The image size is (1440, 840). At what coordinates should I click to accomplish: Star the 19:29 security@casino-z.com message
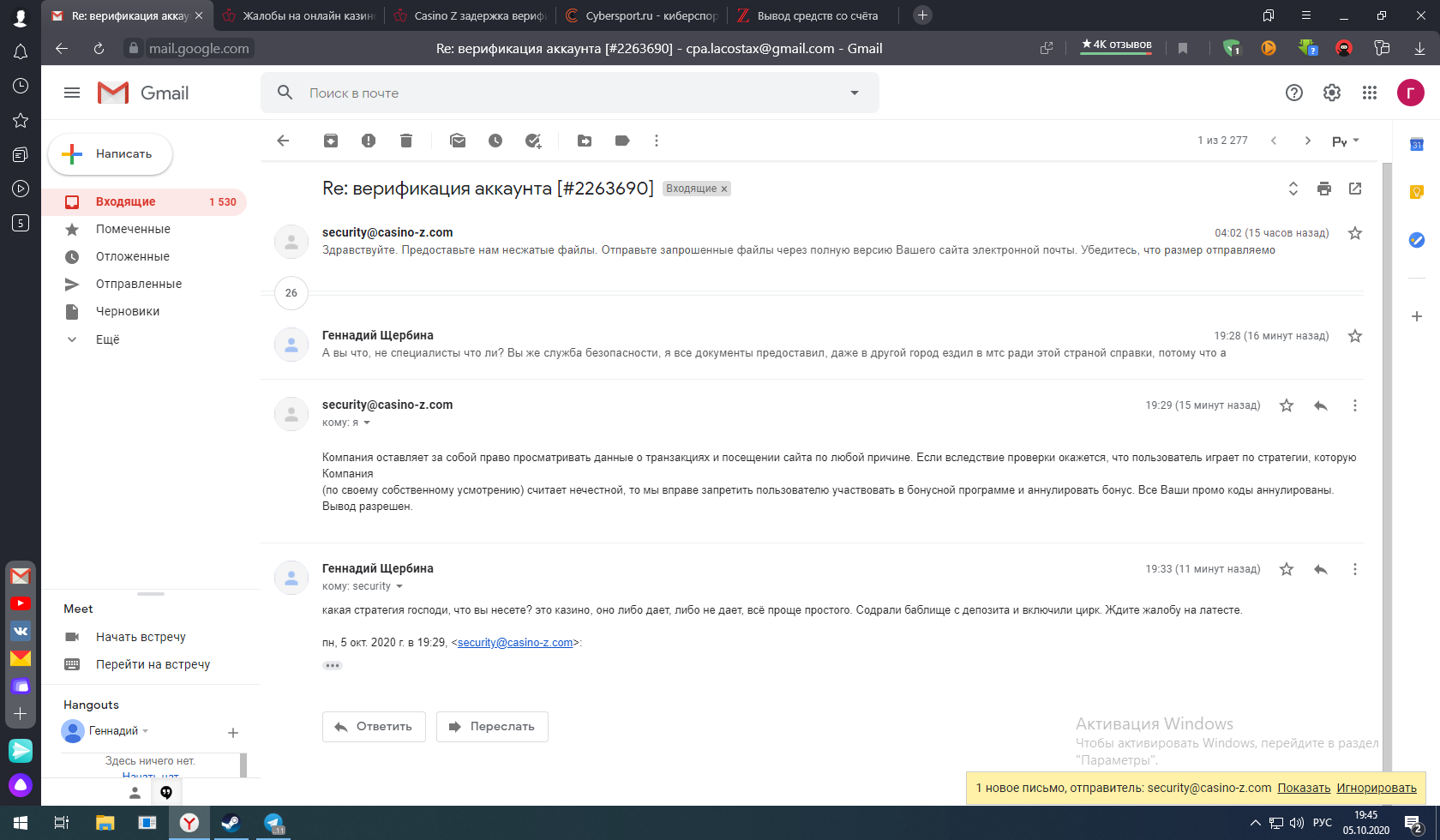click(x=1287, y=405)
